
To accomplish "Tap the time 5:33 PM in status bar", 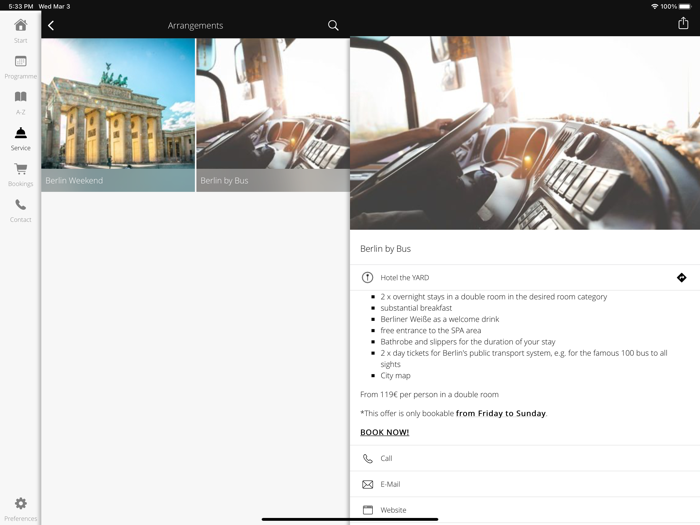I will [x=21, y=6].
